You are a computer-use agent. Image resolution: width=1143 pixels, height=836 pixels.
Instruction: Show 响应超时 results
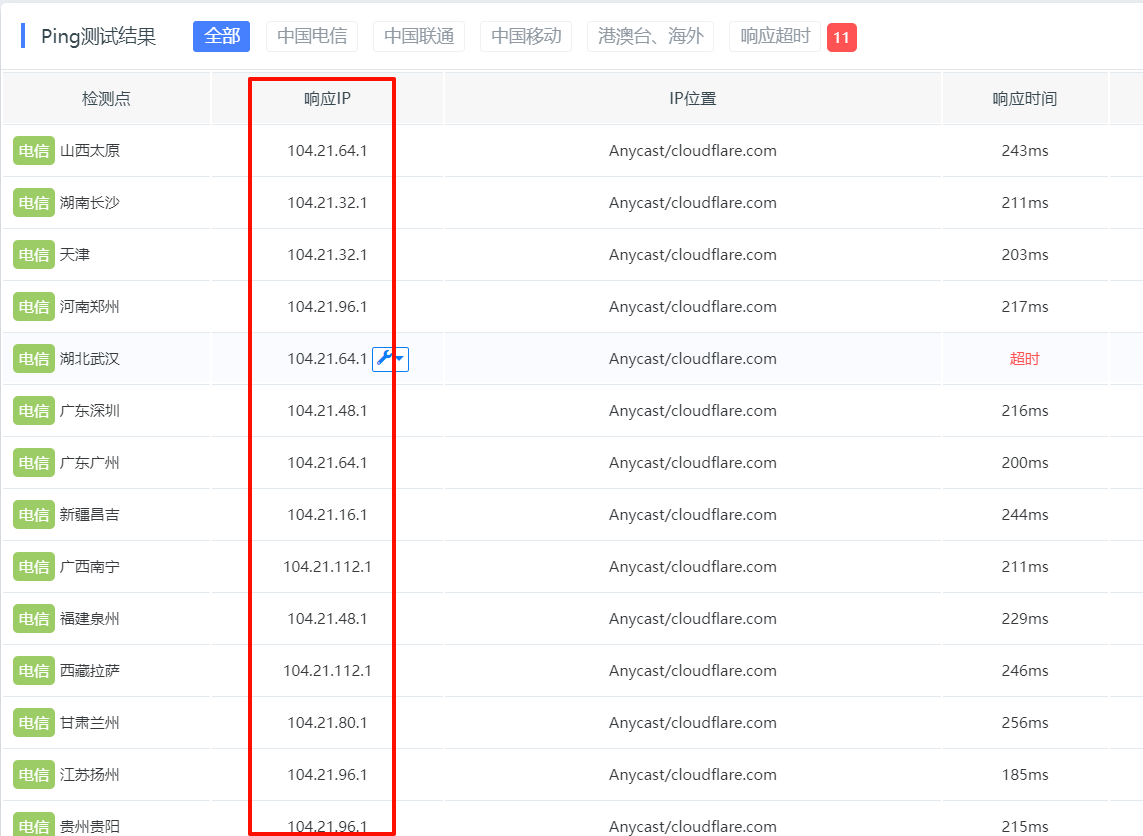coord(775,36)
